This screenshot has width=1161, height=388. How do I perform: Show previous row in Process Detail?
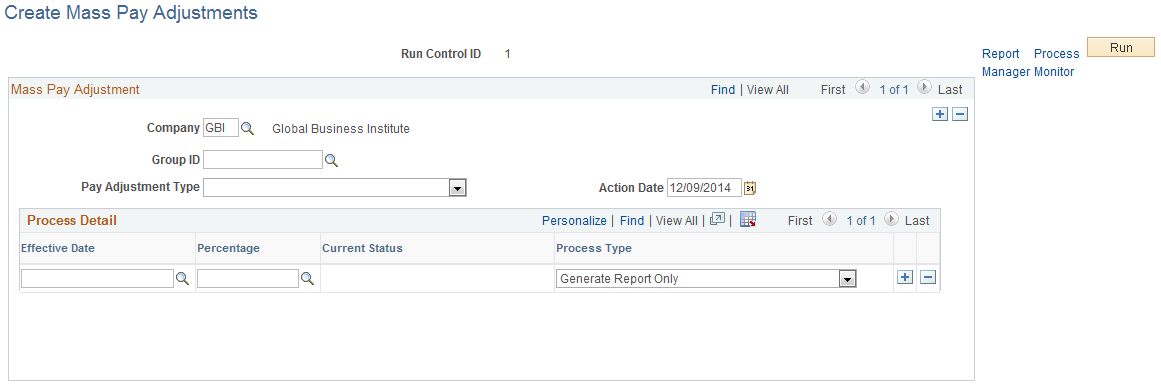pos(829,219)
